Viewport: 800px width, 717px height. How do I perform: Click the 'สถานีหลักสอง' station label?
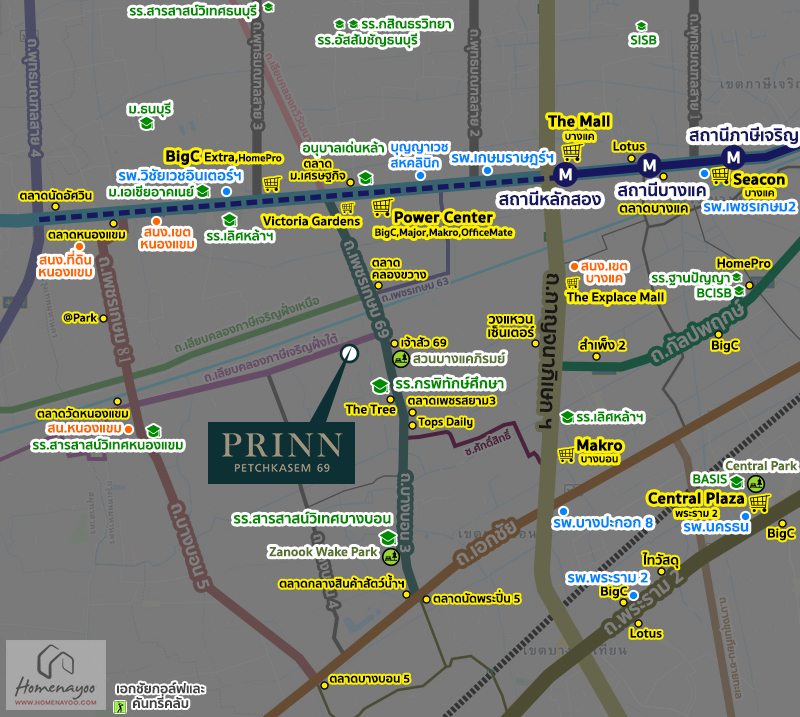(x=549, y=199)
